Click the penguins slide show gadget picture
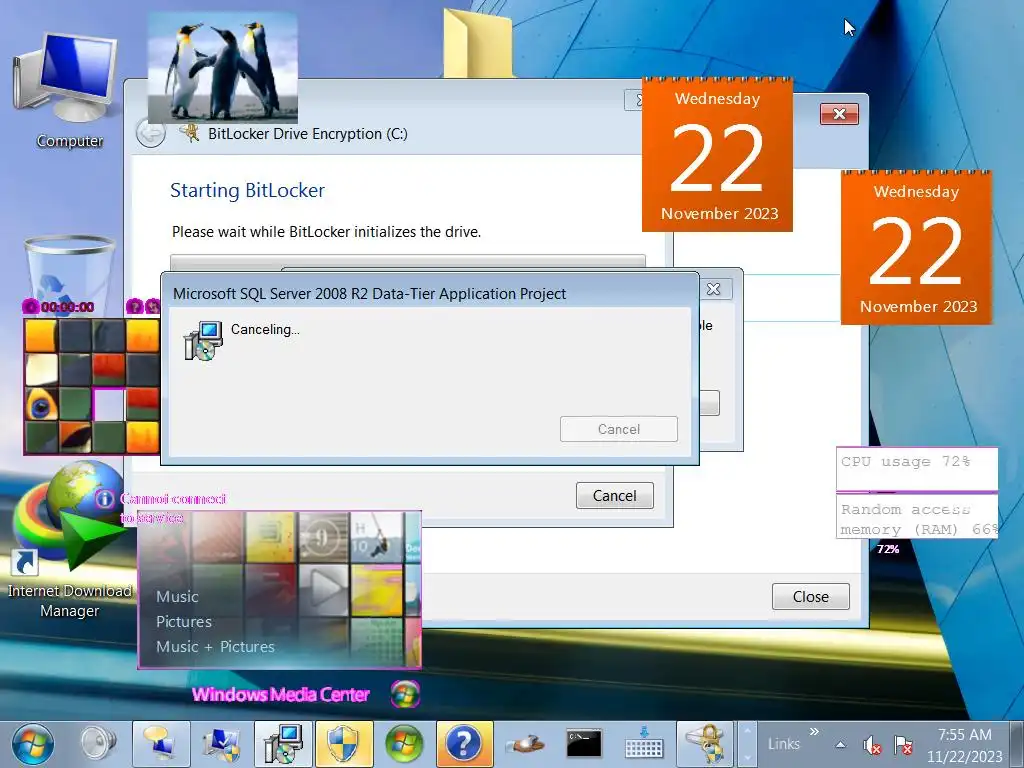This screenshot has height=768, width=1024. (x=222, y=68)
